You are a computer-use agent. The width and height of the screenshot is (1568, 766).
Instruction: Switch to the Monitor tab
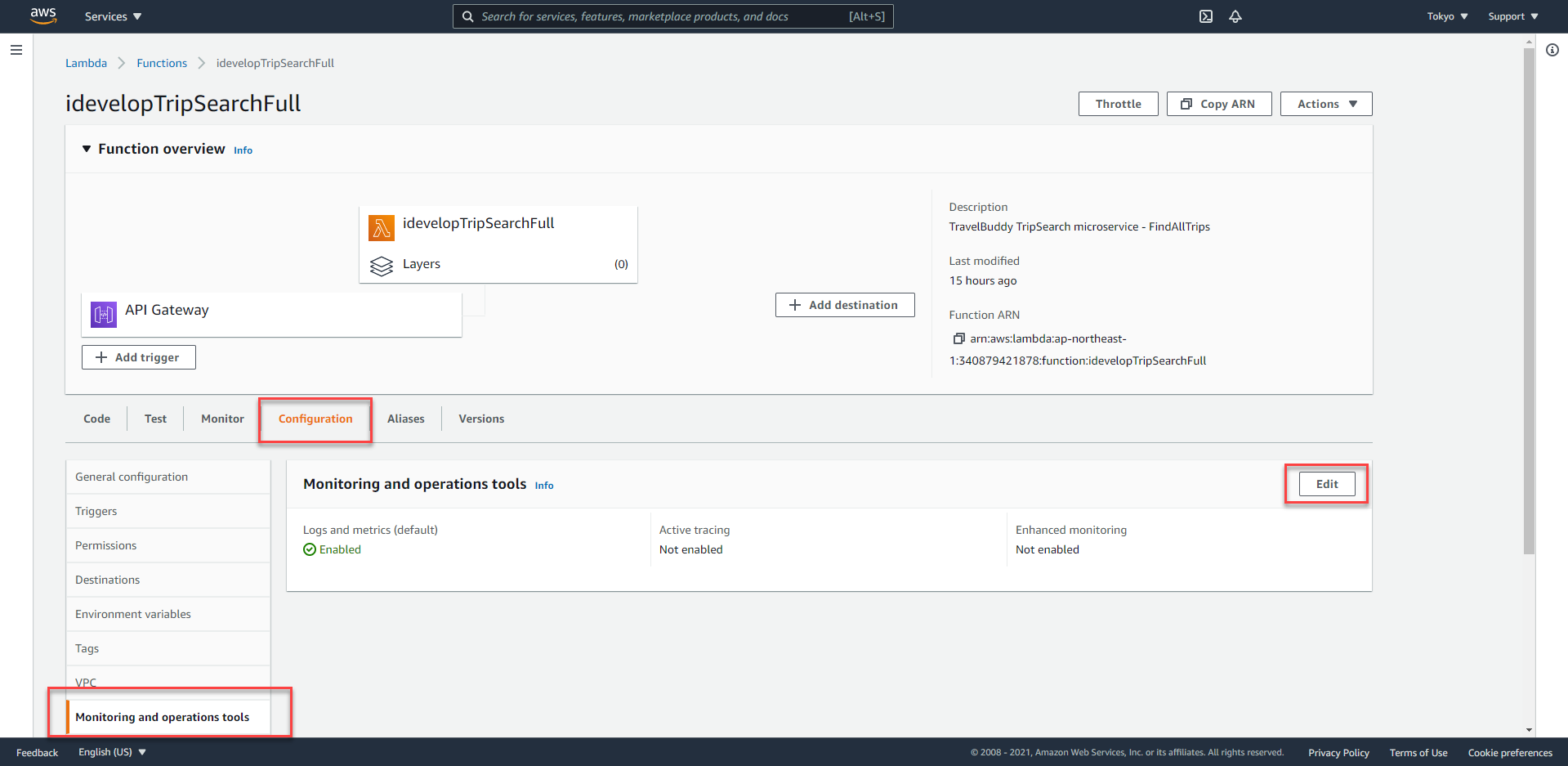(222, 419)
